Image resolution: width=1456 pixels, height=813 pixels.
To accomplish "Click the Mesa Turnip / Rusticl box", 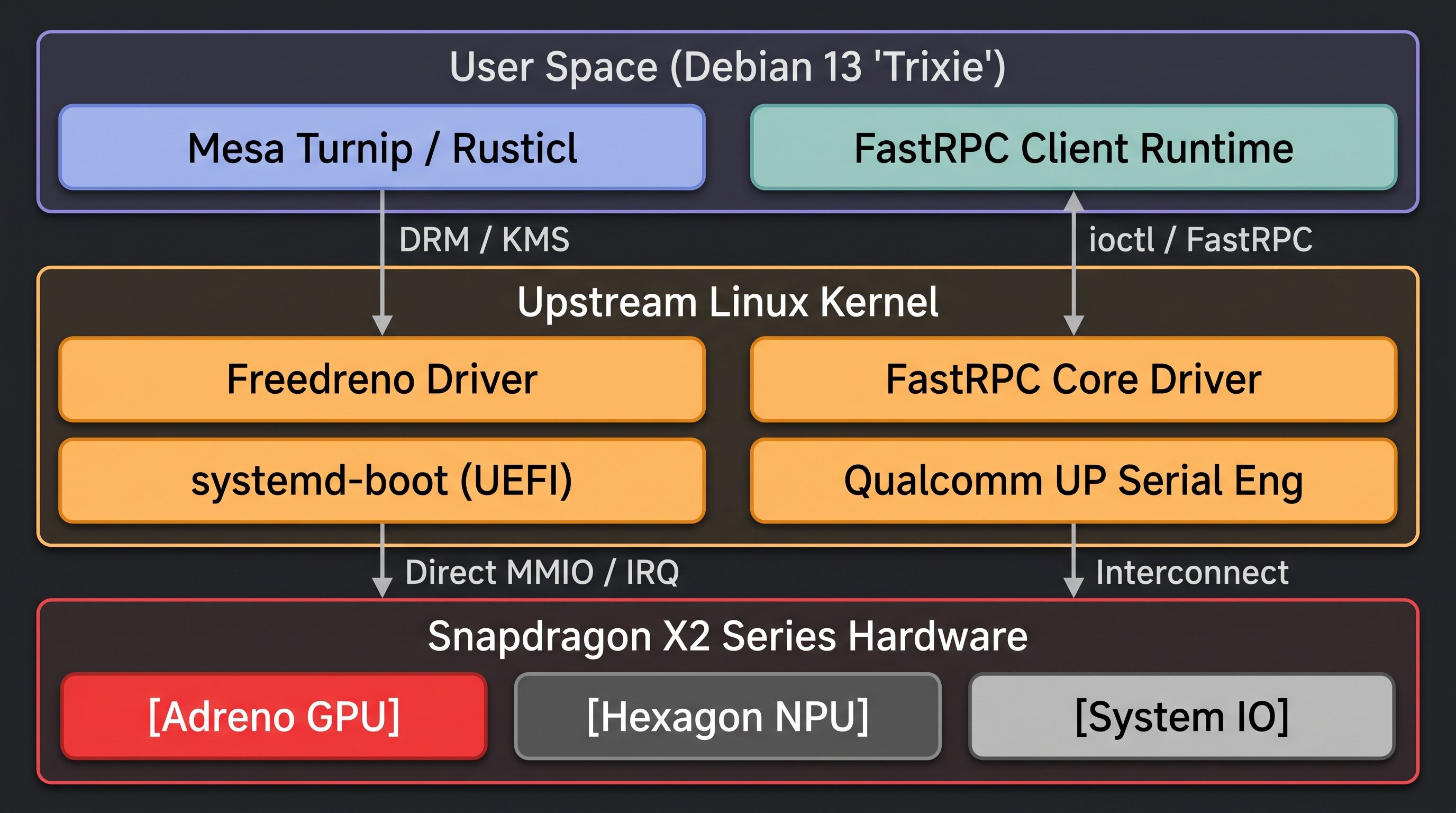I will 382,147.
